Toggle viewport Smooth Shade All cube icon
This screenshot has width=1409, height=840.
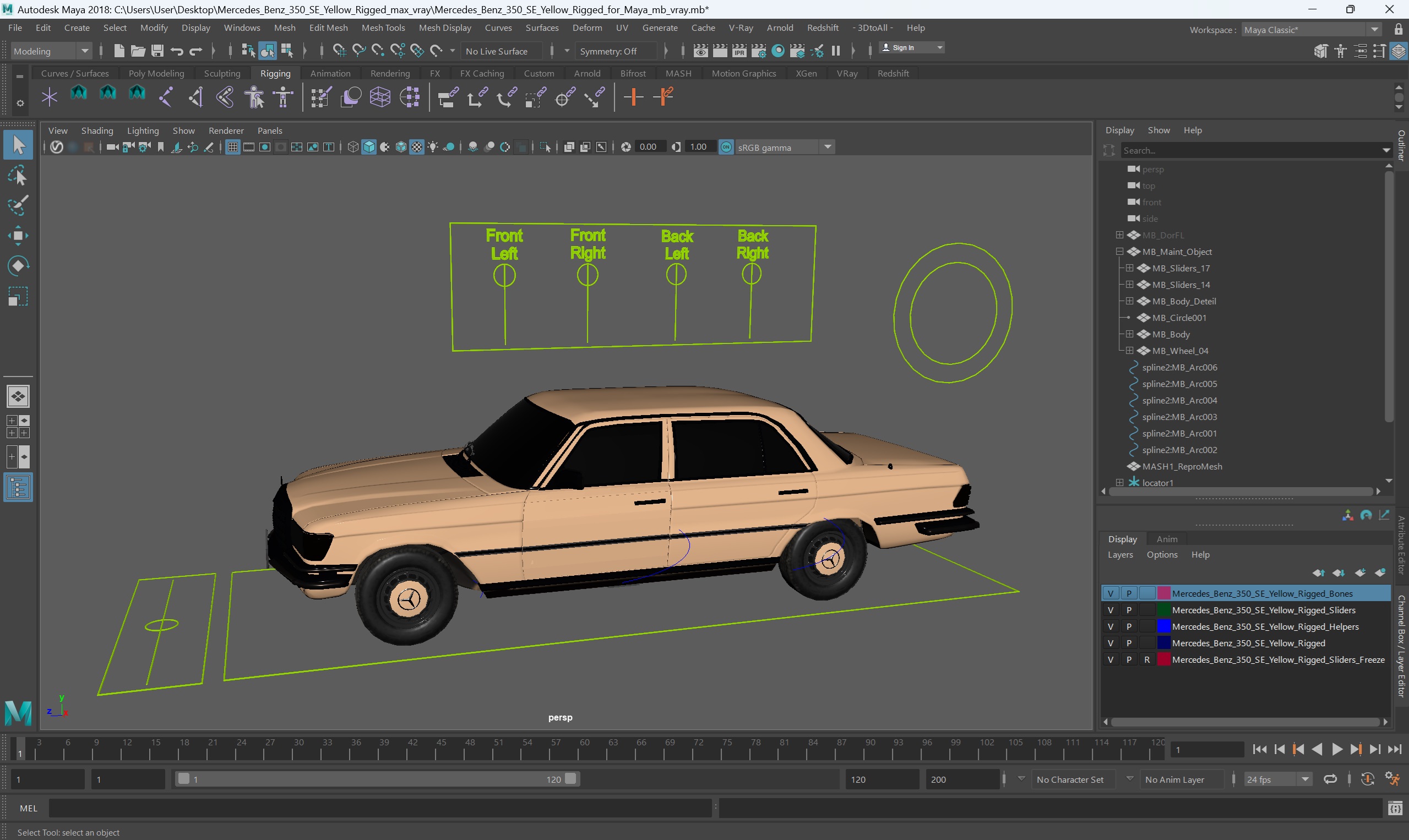(x=369, y=147)
